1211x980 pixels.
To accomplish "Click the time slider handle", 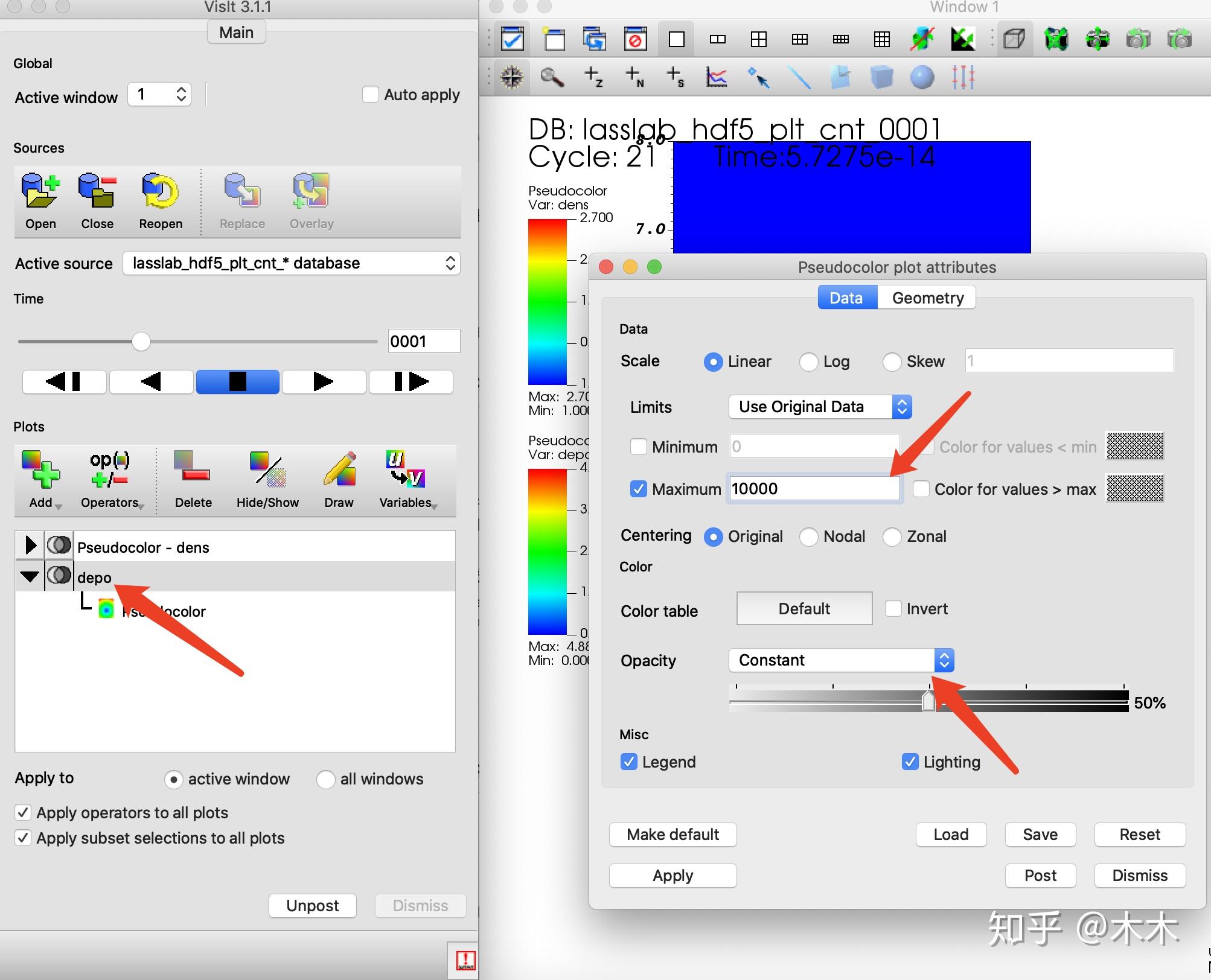I will [x=141, y=342].
